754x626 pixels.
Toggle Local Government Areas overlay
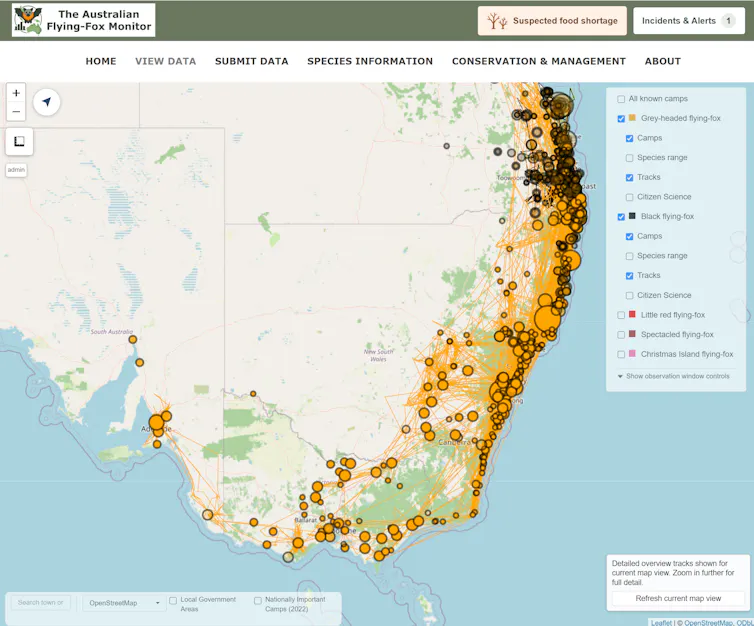click(173, 601)
